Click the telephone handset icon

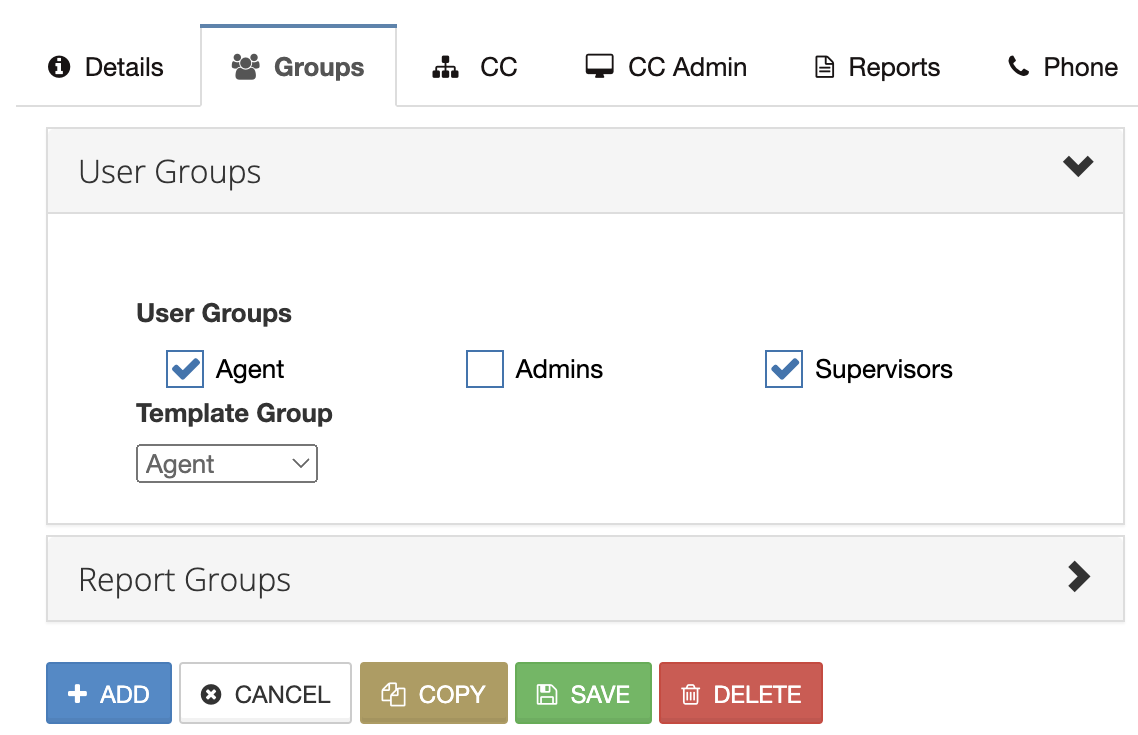pos(1018,67)
